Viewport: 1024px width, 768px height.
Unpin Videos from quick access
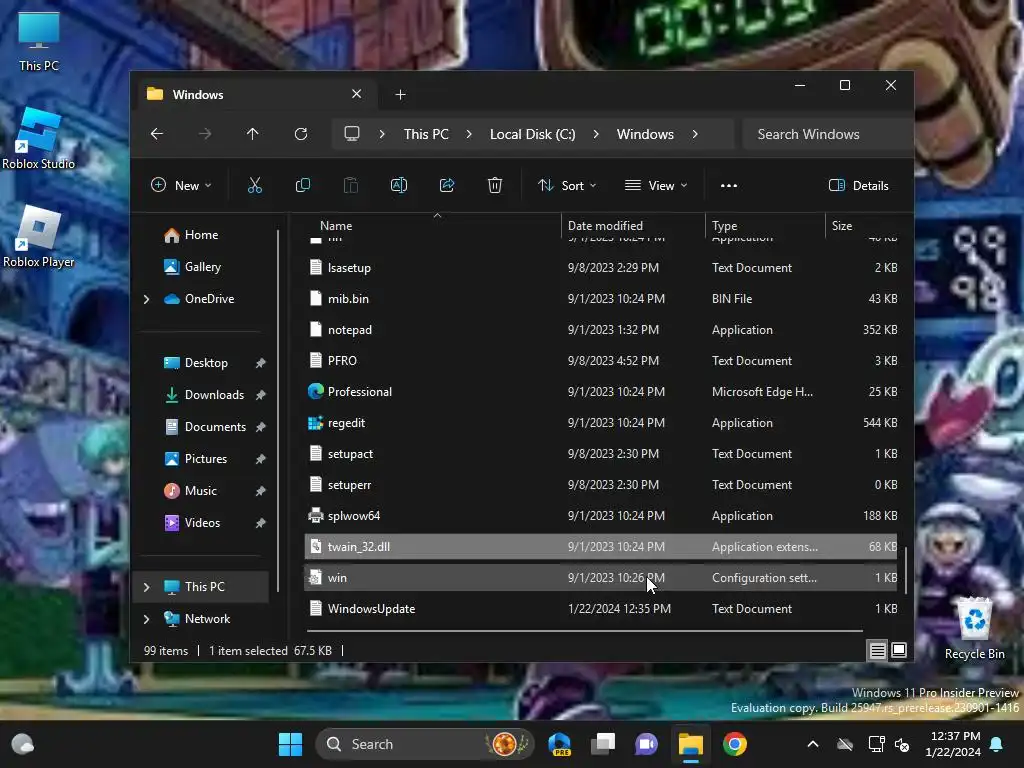261,523
